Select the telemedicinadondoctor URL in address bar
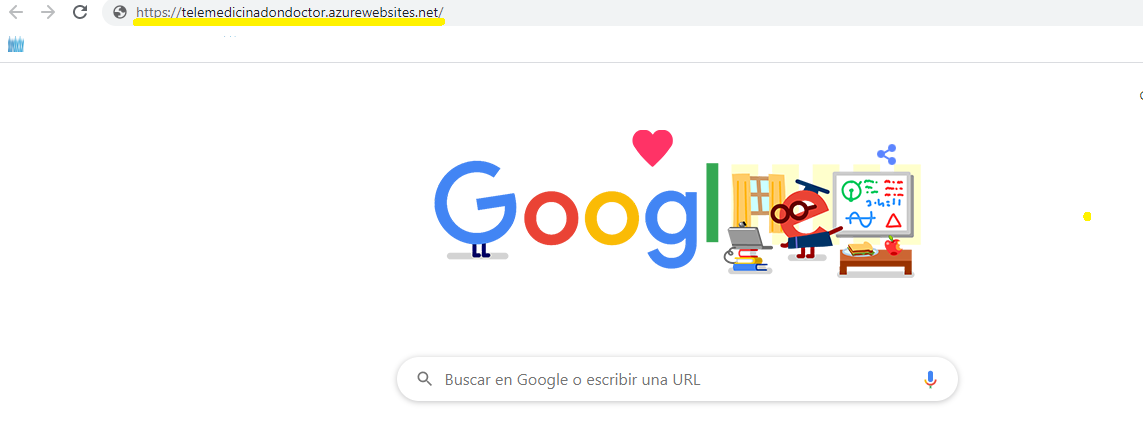The image size is (1143, 431). 289,12
